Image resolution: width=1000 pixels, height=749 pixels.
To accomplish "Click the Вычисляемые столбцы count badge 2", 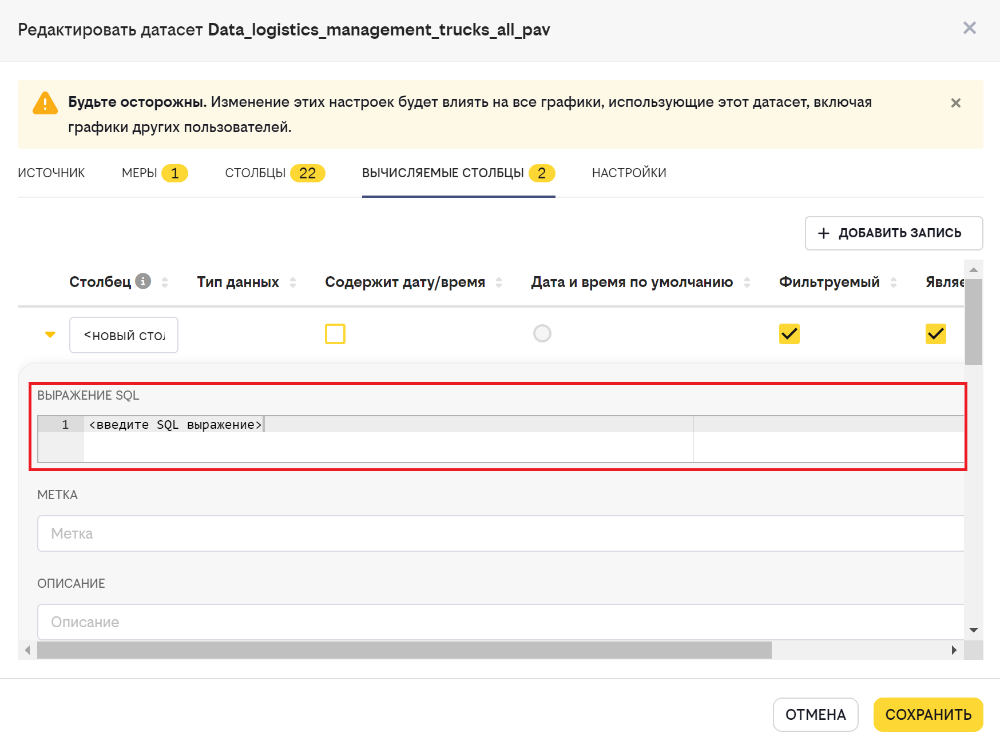I will pos(541,173).
